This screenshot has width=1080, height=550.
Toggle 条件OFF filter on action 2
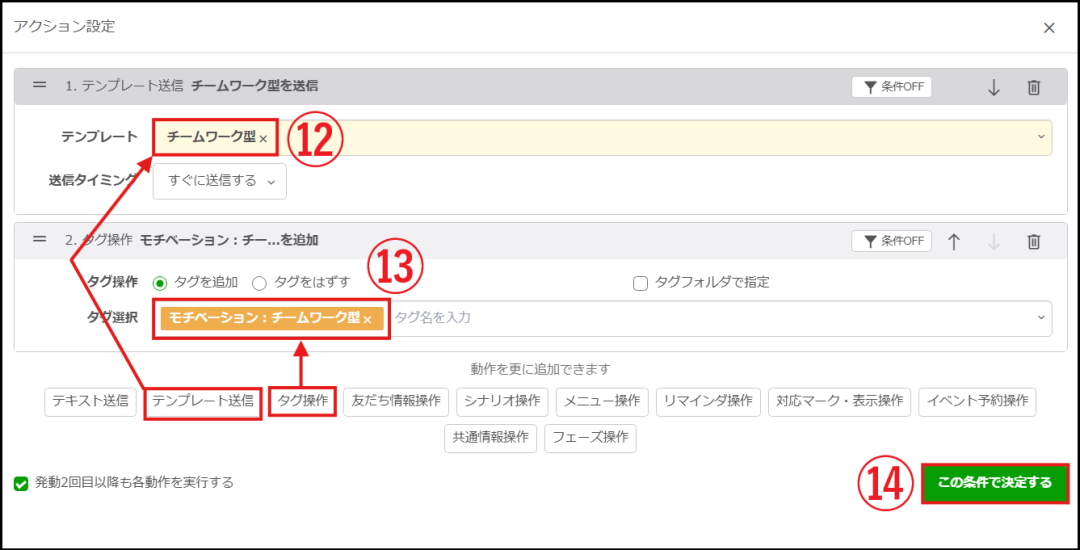892,241
